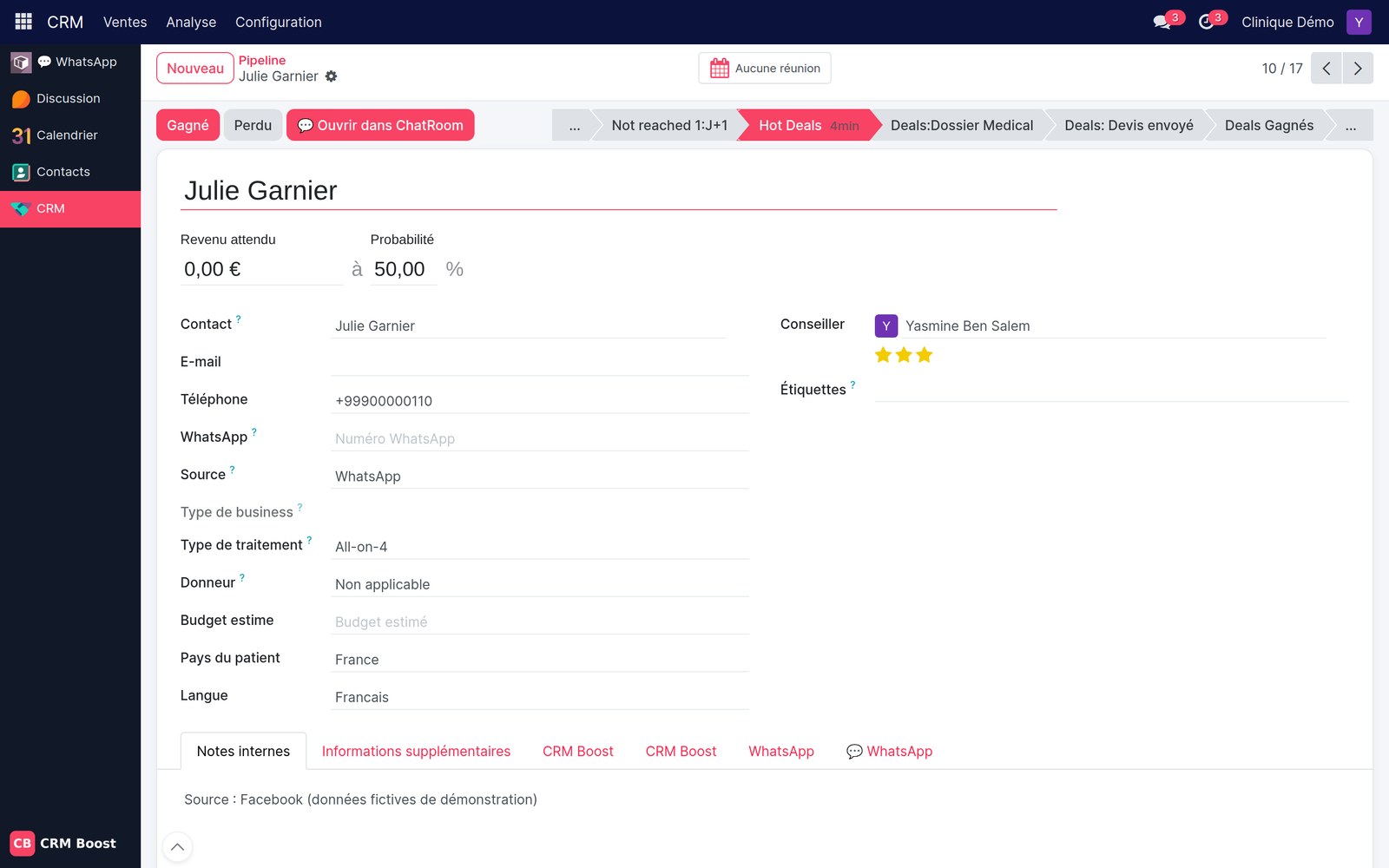Open Conseiller dropdown Yasmine Ben Salem

(1115, 325)
